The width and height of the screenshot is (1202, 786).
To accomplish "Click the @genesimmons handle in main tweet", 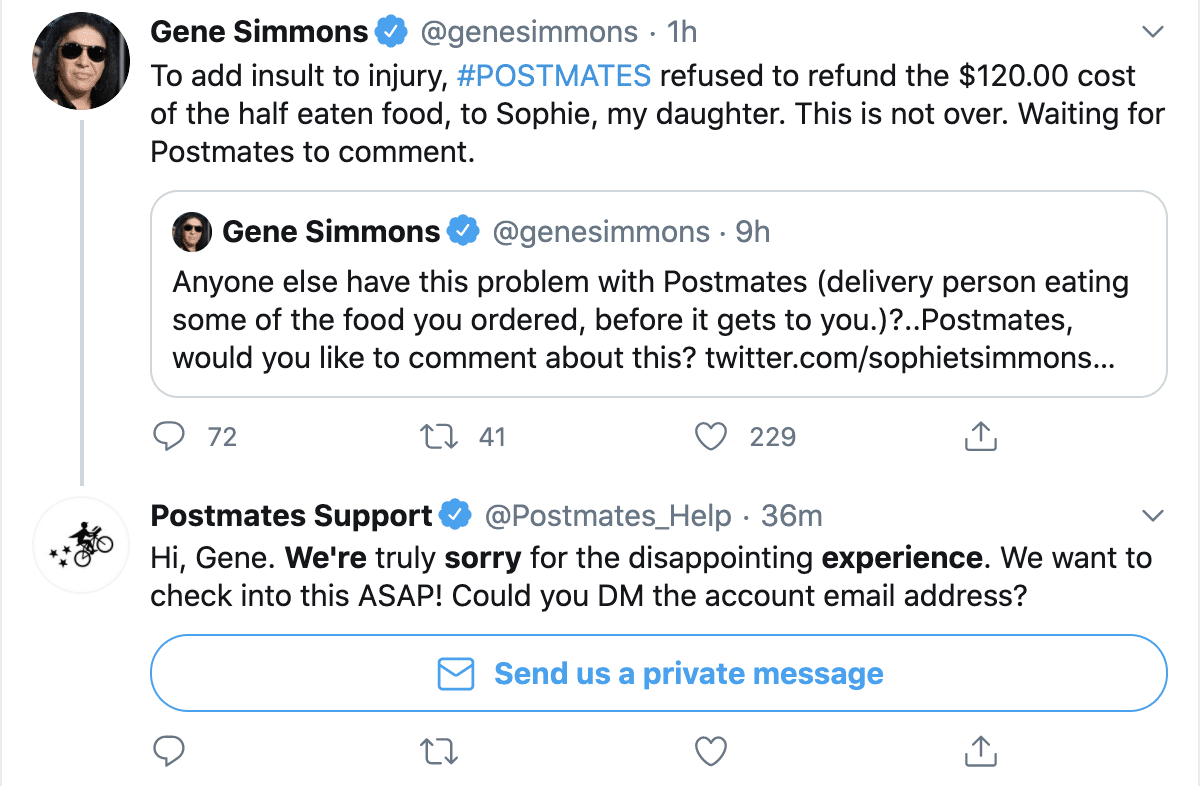I will [528, 32].
